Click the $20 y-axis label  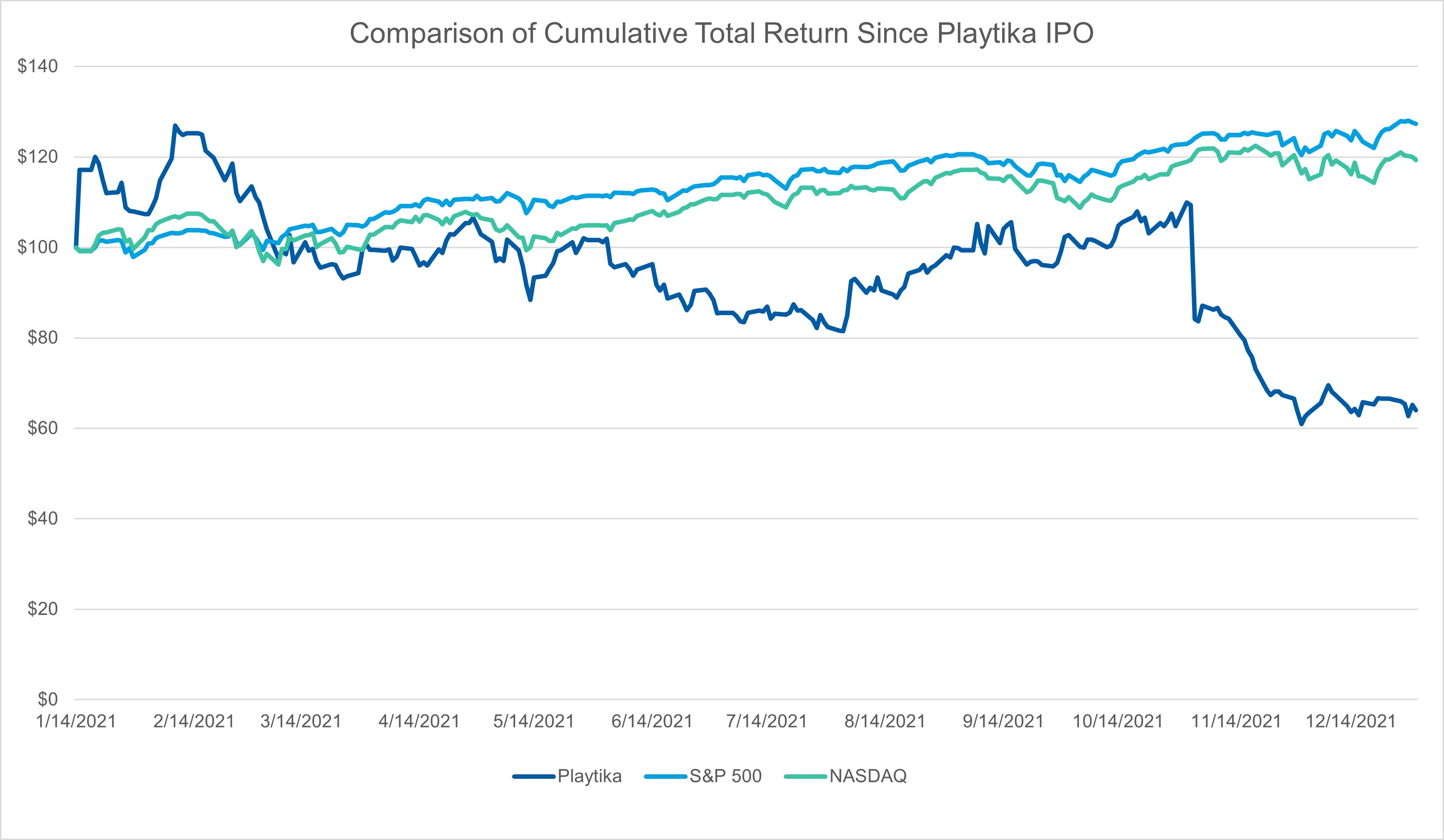tap(43, 609)
